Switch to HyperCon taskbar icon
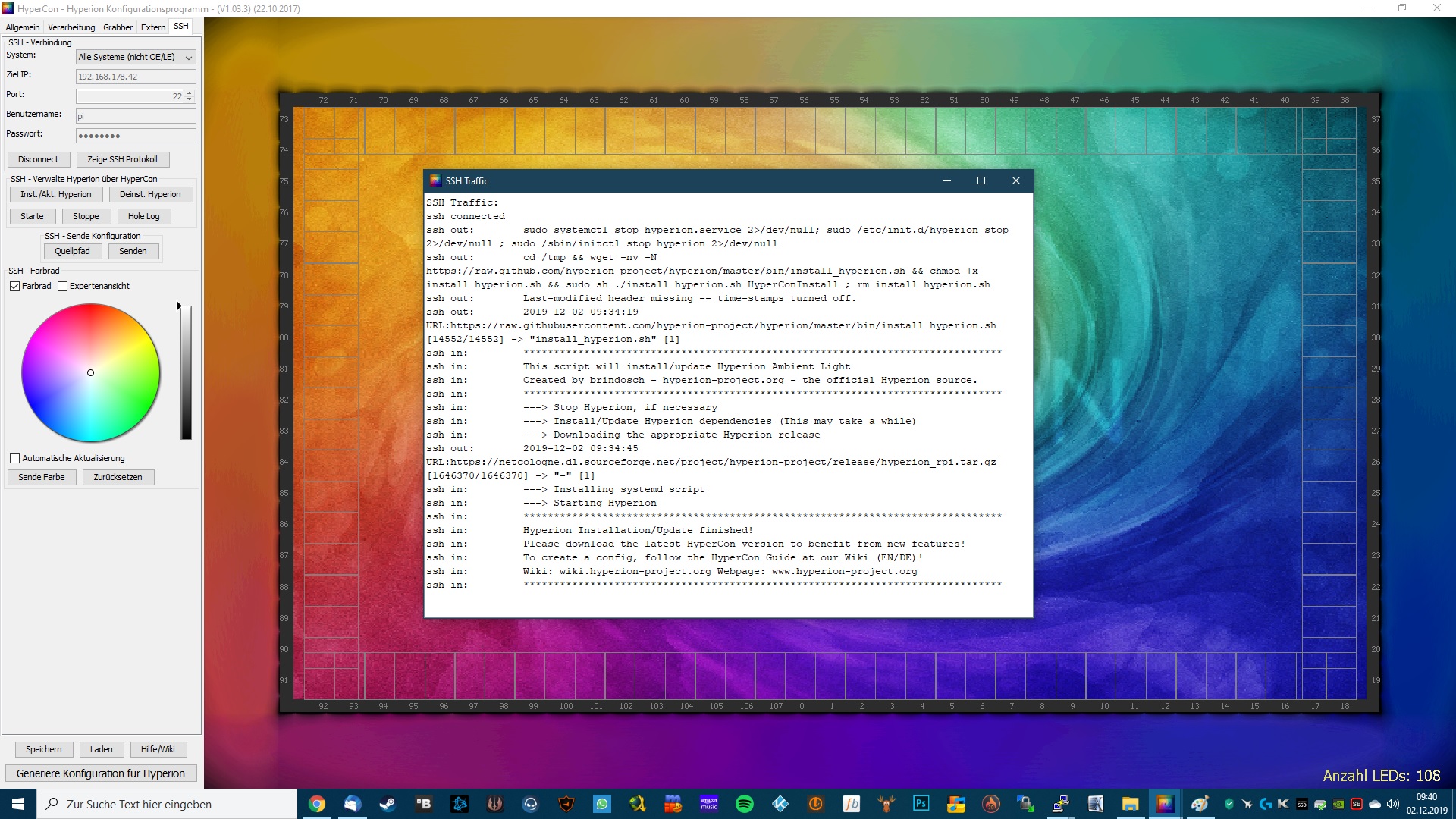 click(1165, 804)
